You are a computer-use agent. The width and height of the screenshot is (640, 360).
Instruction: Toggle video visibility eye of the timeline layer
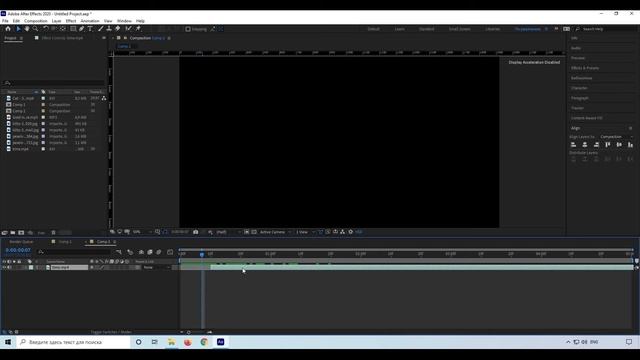4,267
